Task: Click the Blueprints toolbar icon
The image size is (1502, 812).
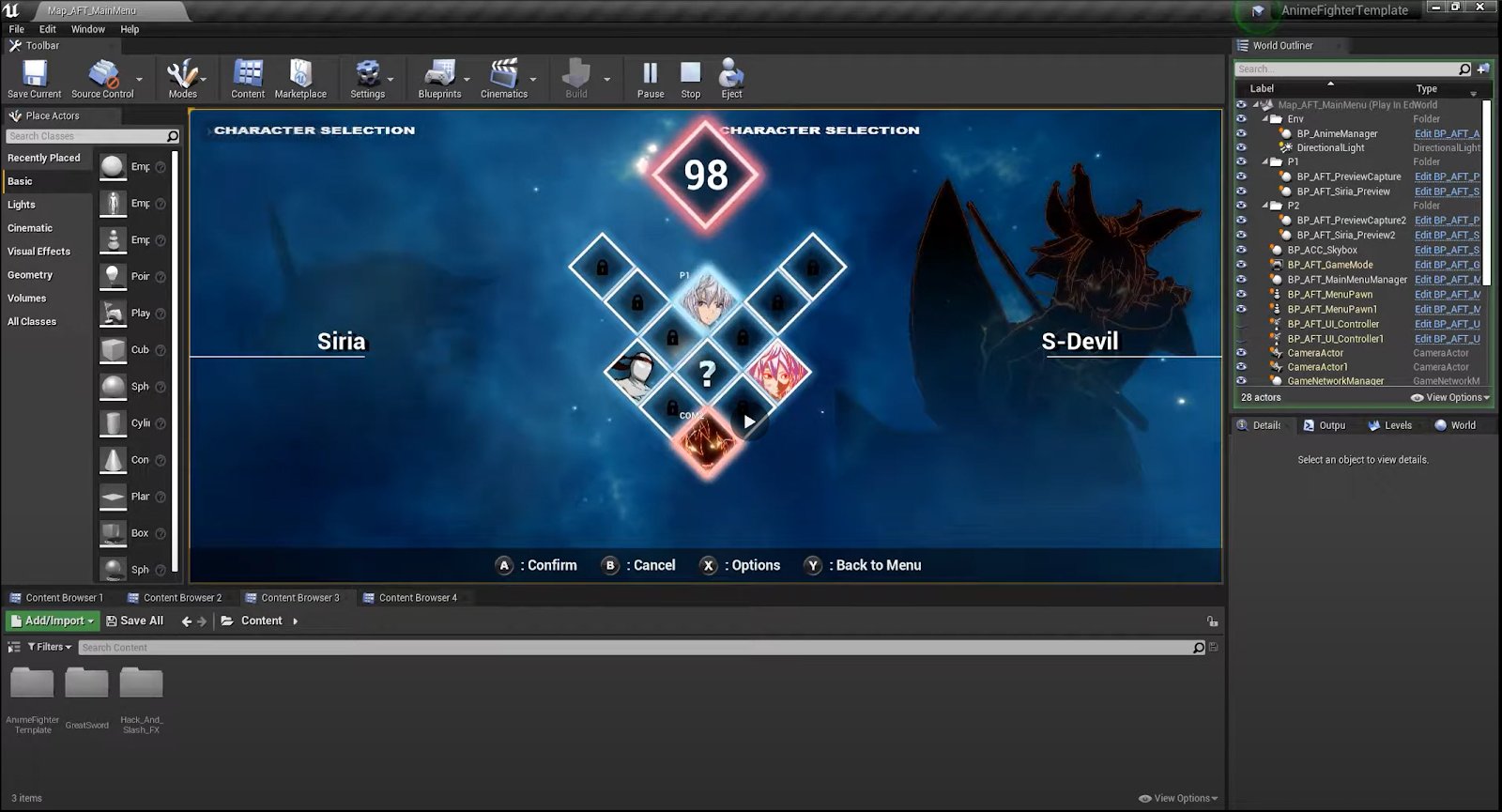Action: 439,75
